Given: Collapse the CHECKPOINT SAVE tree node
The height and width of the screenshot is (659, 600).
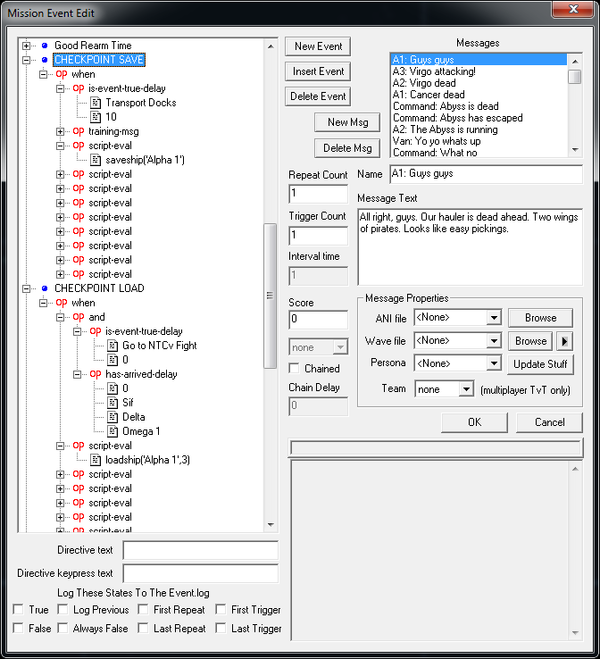Looking at the screenshot, I should (x=27, y=60).
